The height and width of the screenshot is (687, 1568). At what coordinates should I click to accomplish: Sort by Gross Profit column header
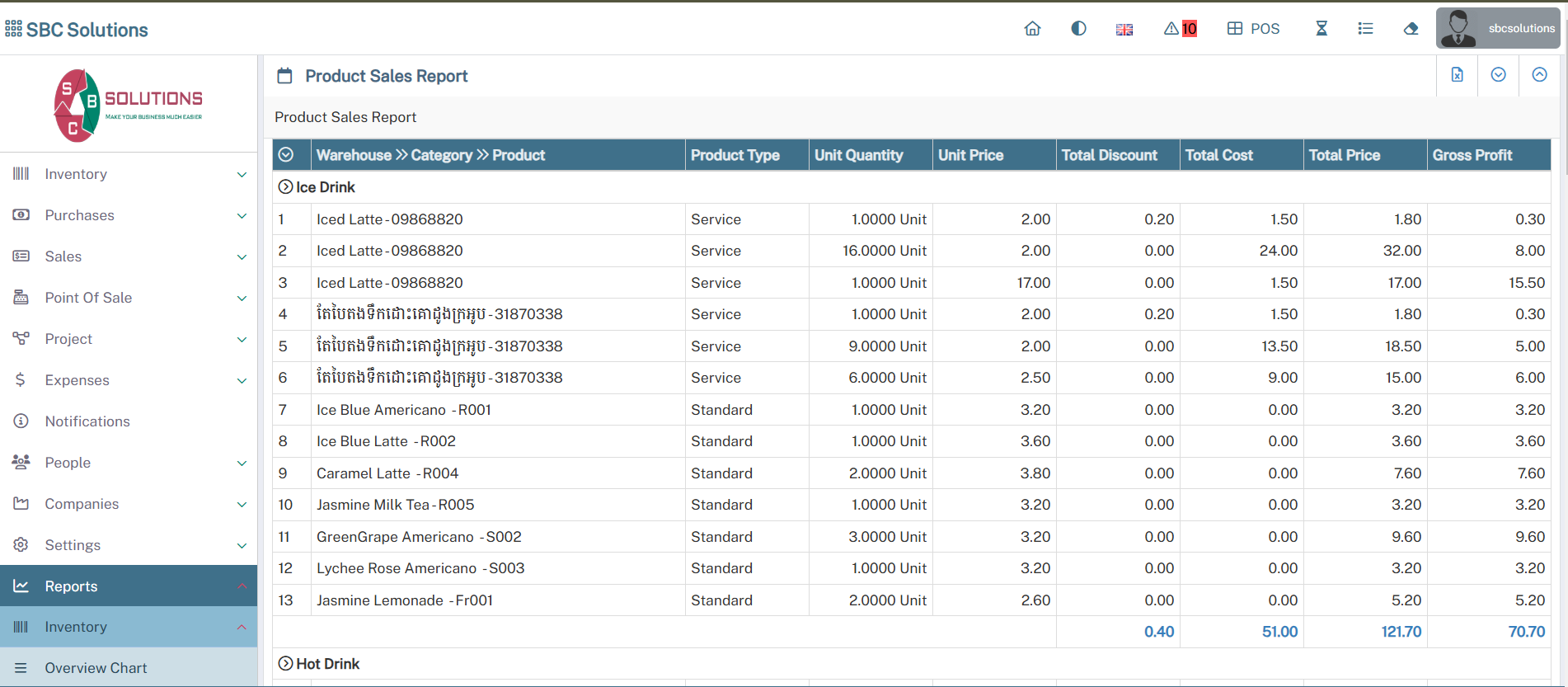[x=1472, y=155]
